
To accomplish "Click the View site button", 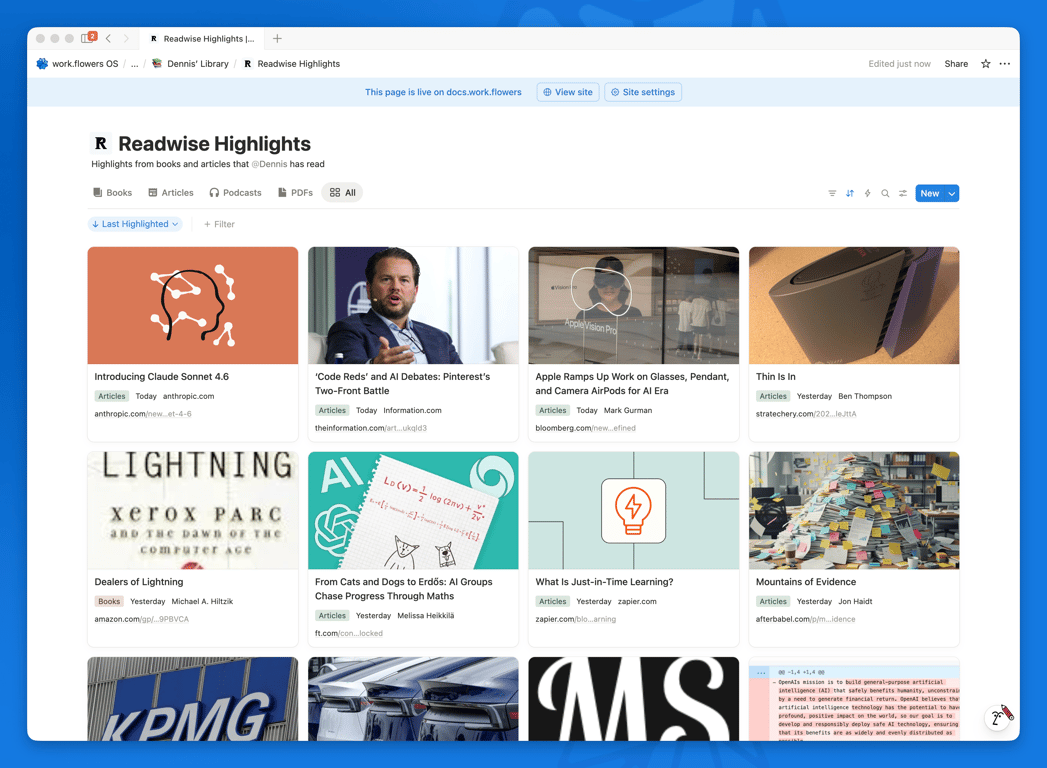I will 568,92.
